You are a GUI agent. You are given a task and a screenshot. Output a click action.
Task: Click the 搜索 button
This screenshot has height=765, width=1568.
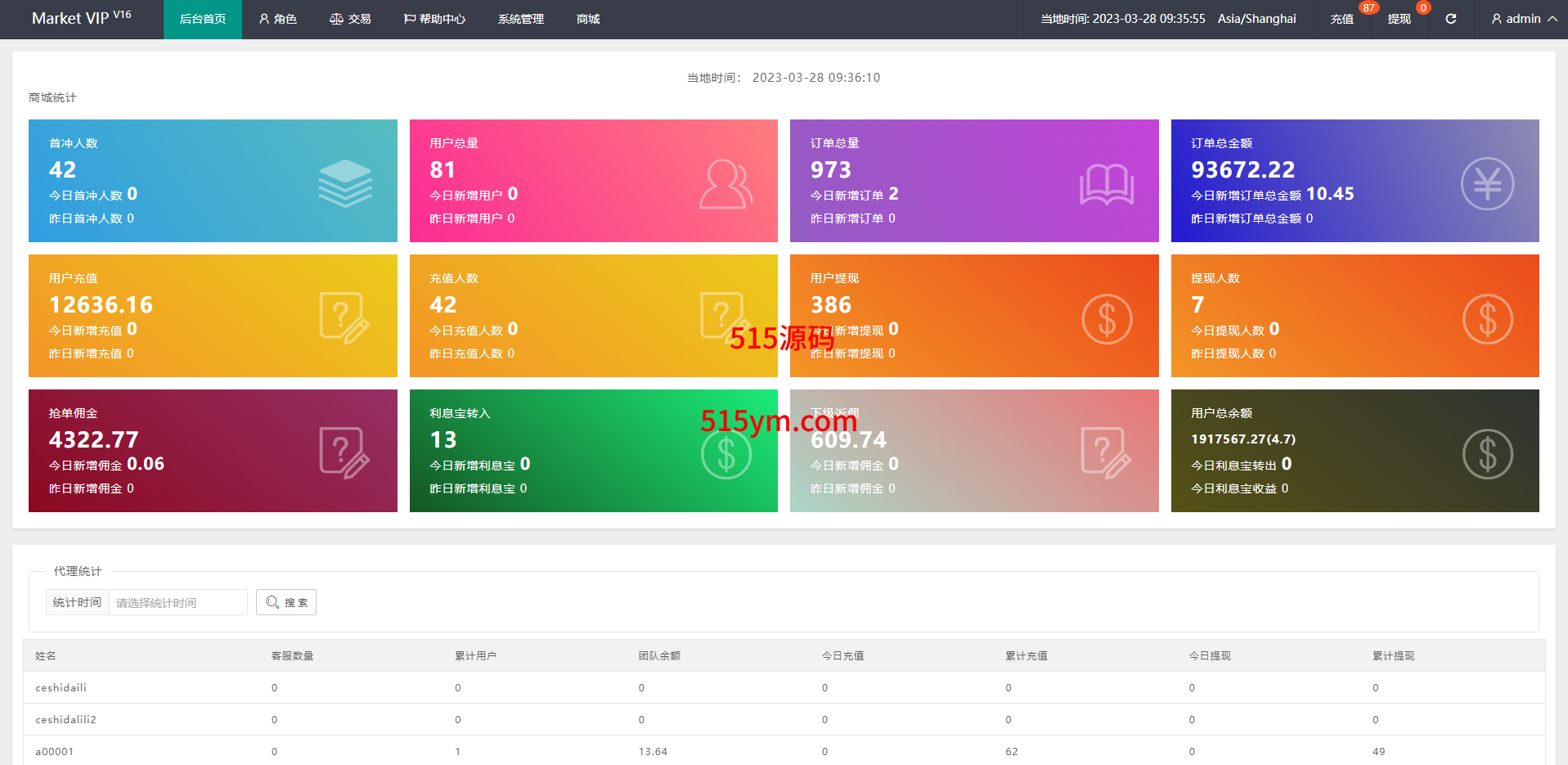pos(286,602)
